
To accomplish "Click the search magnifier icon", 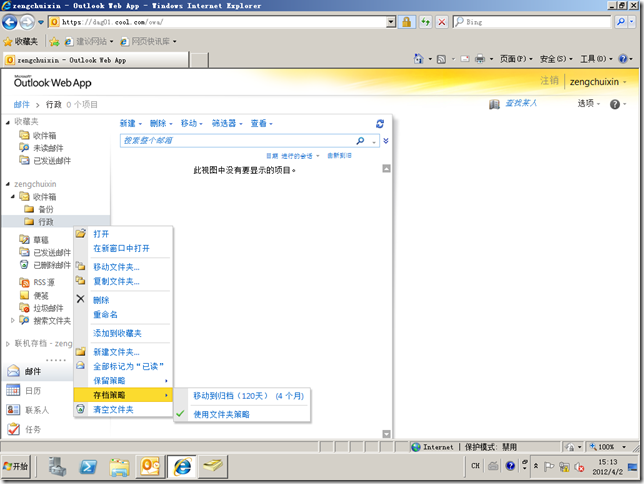I will tap(360, 141).
